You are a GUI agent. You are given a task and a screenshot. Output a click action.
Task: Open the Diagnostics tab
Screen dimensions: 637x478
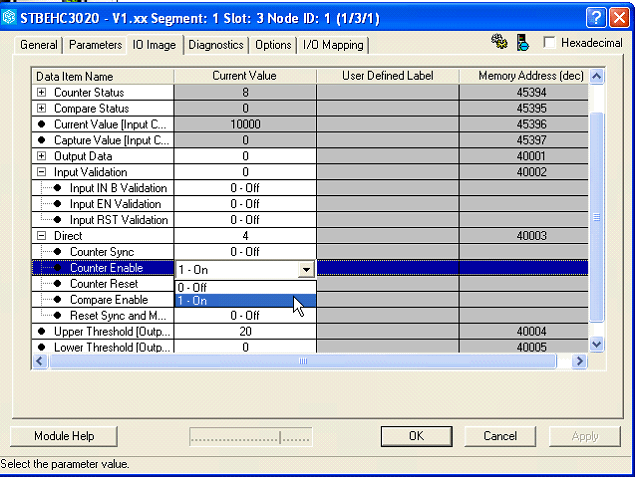tap(216, 45)
